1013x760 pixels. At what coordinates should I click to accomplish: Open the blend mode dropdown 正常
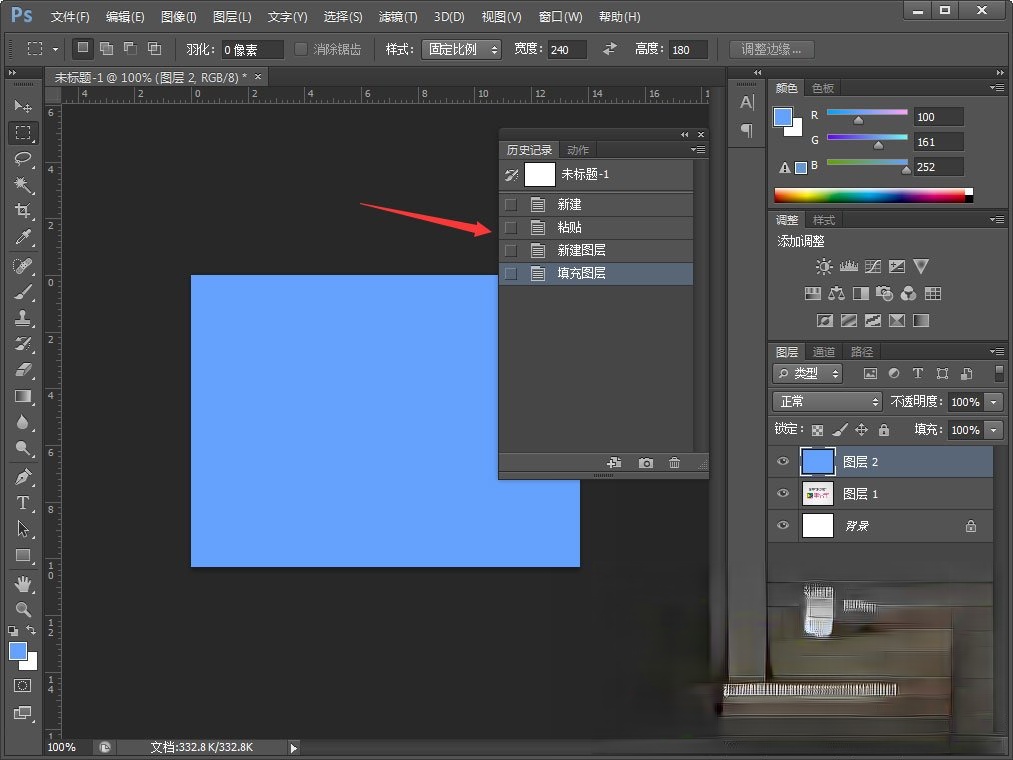pyautogui.click(x=826, y=401)
